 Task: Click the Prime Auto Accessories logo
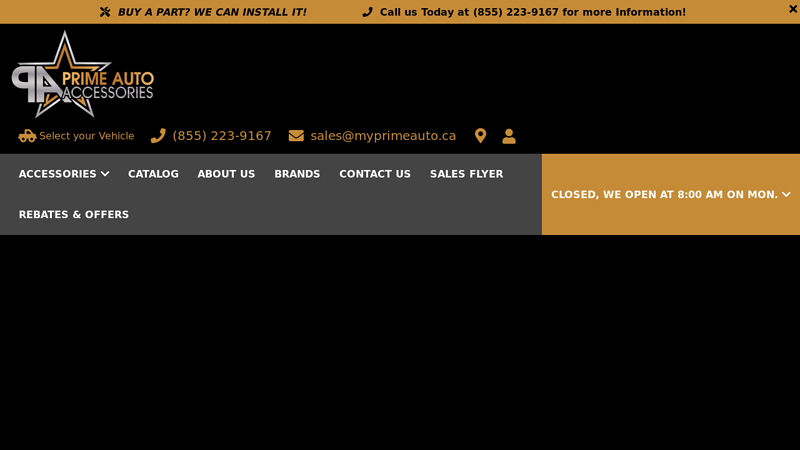tap(83, 74)
